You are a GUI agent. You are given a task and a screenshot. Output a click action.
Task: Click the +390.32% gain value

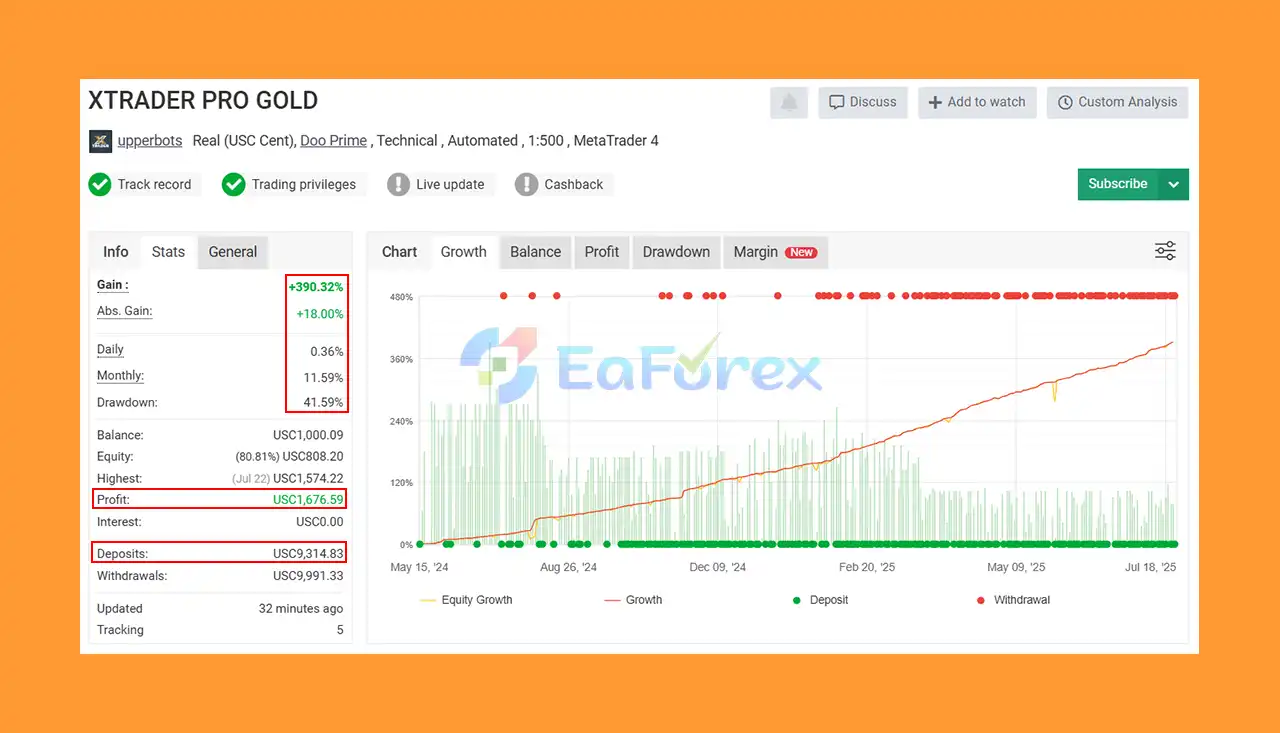pyautogui.click(x=315, y=287)
